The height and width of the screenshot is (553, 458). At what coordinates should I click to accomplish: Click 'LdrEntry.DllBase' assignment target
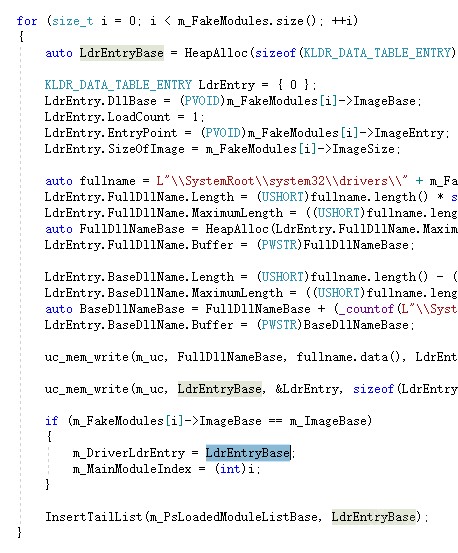click(x=100, y=101)
